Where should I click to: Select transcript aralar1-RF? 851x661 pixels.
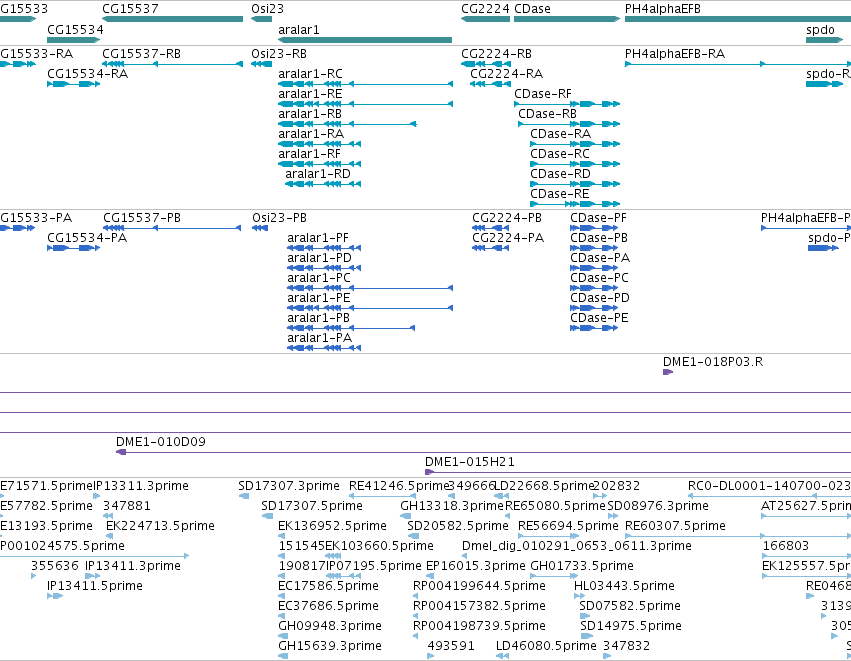point(319,164)
